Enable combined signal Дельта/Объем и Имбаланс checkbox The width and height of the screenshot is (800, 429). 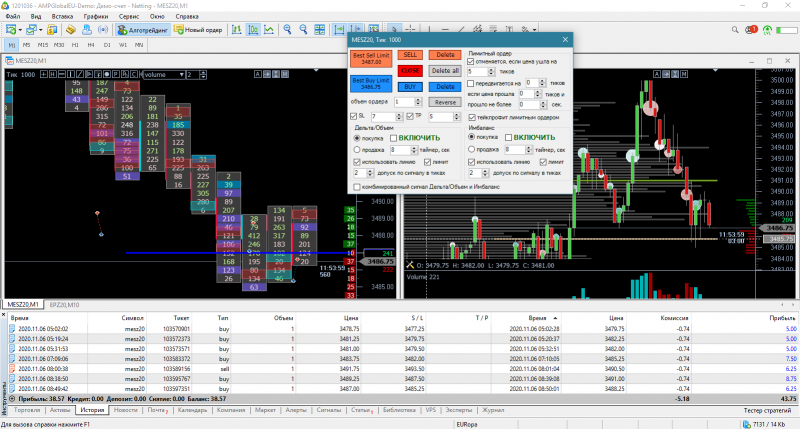(x=357, y=187)
